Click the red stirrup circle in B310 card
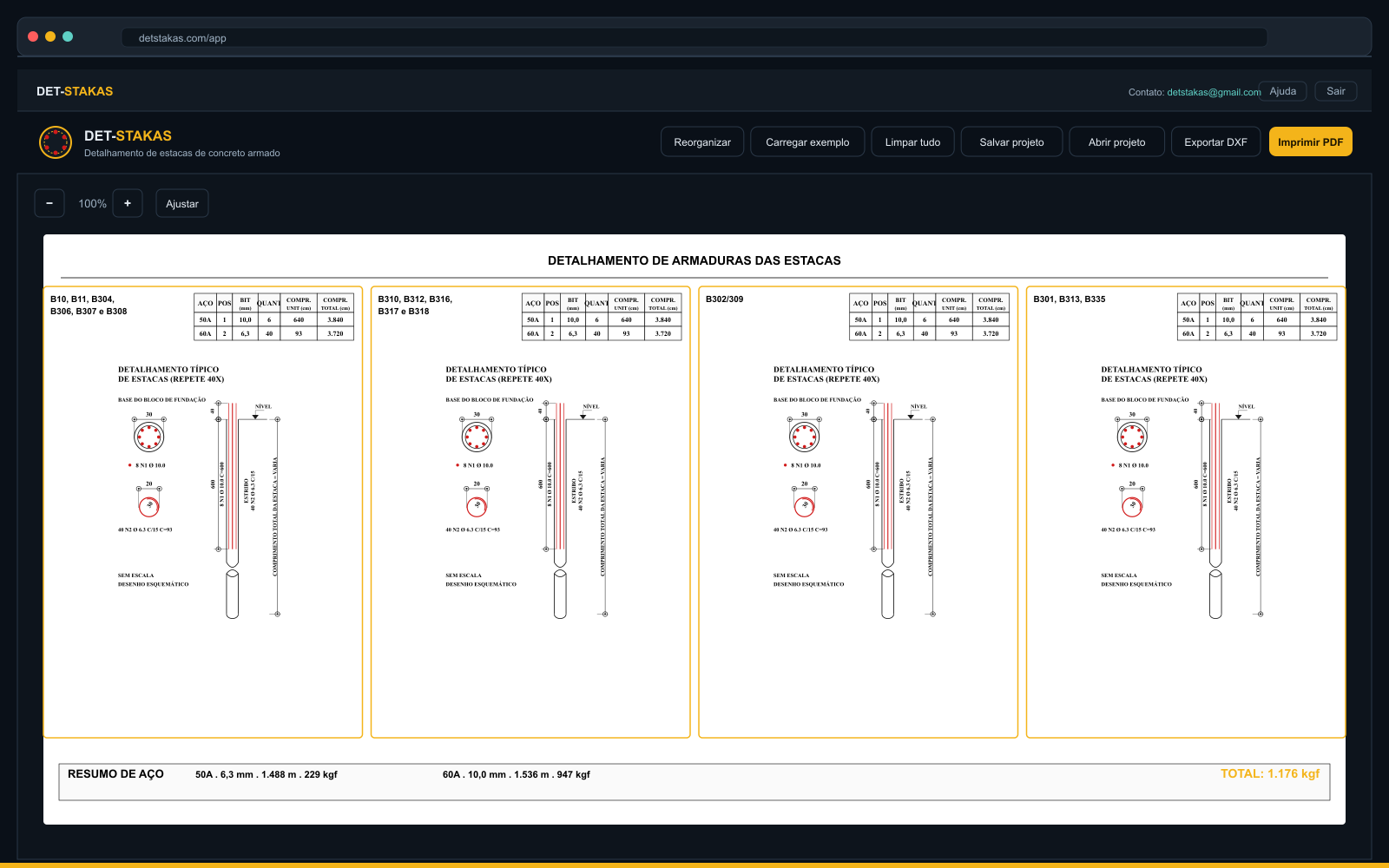 tap(477, 506)
